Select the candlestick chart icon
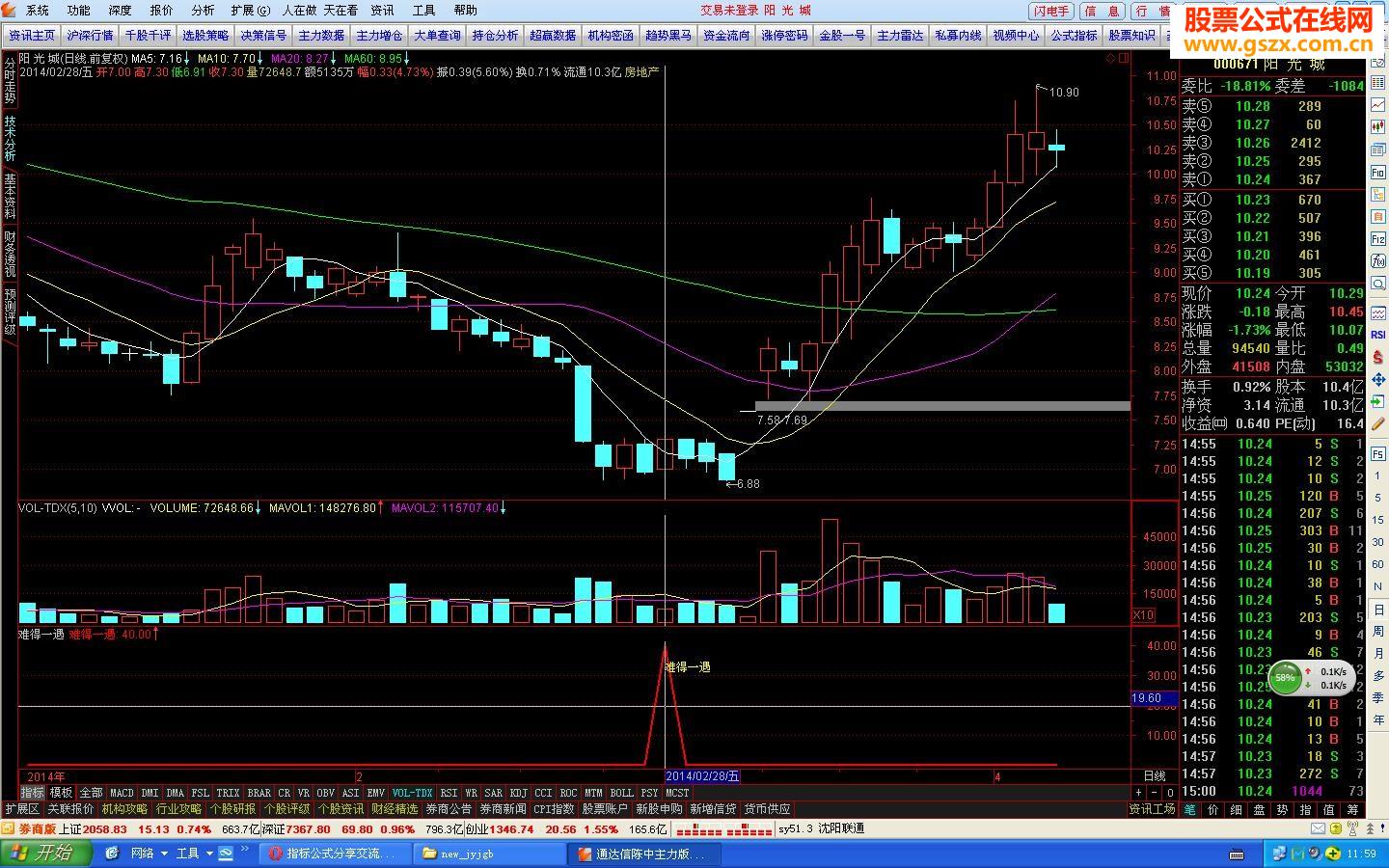The width and height of the screenshot is (1389, 868). [x=1378, y=125]
